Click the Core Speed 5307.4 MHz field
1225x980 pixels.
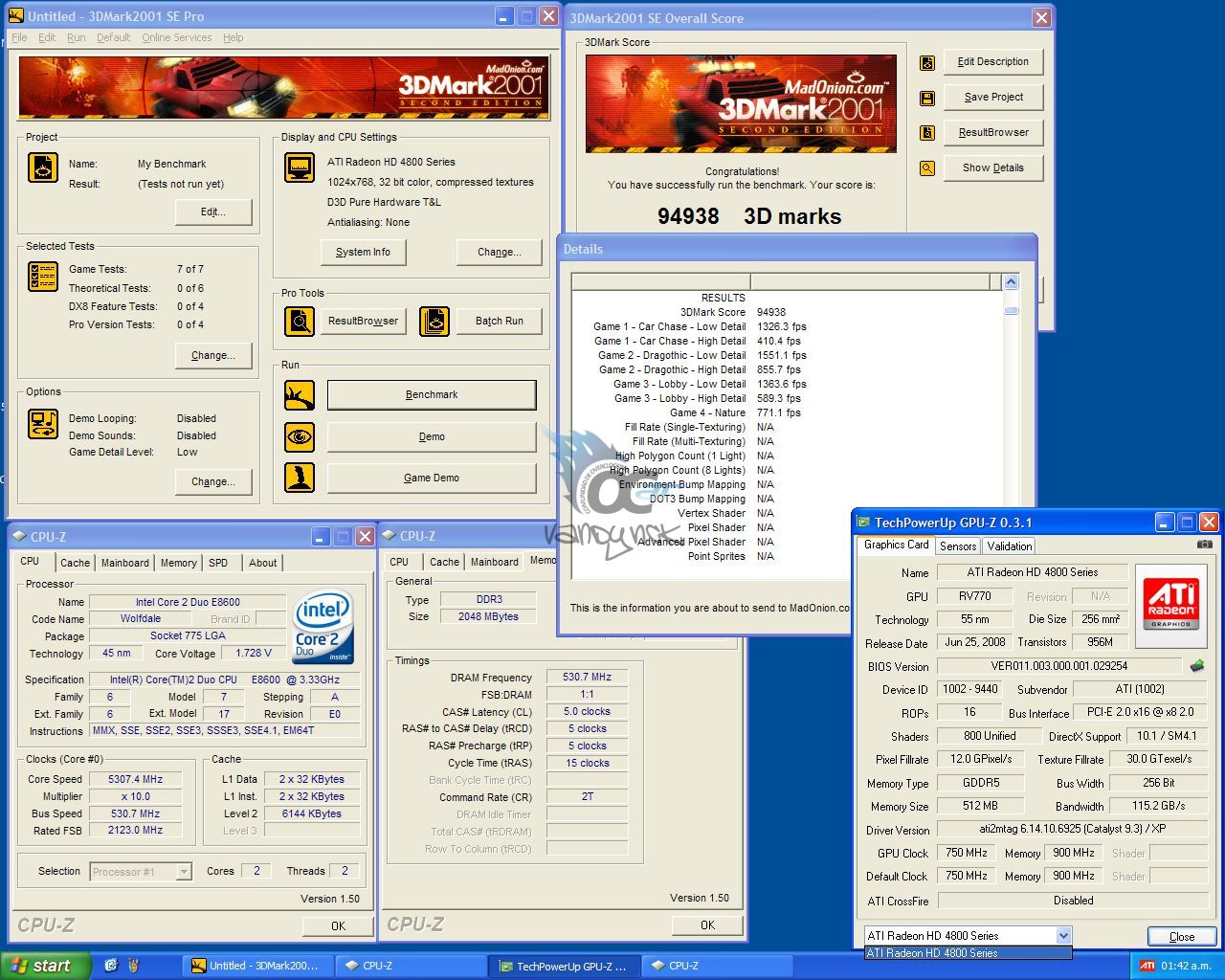pyautogui.click(x=136, y=779)
